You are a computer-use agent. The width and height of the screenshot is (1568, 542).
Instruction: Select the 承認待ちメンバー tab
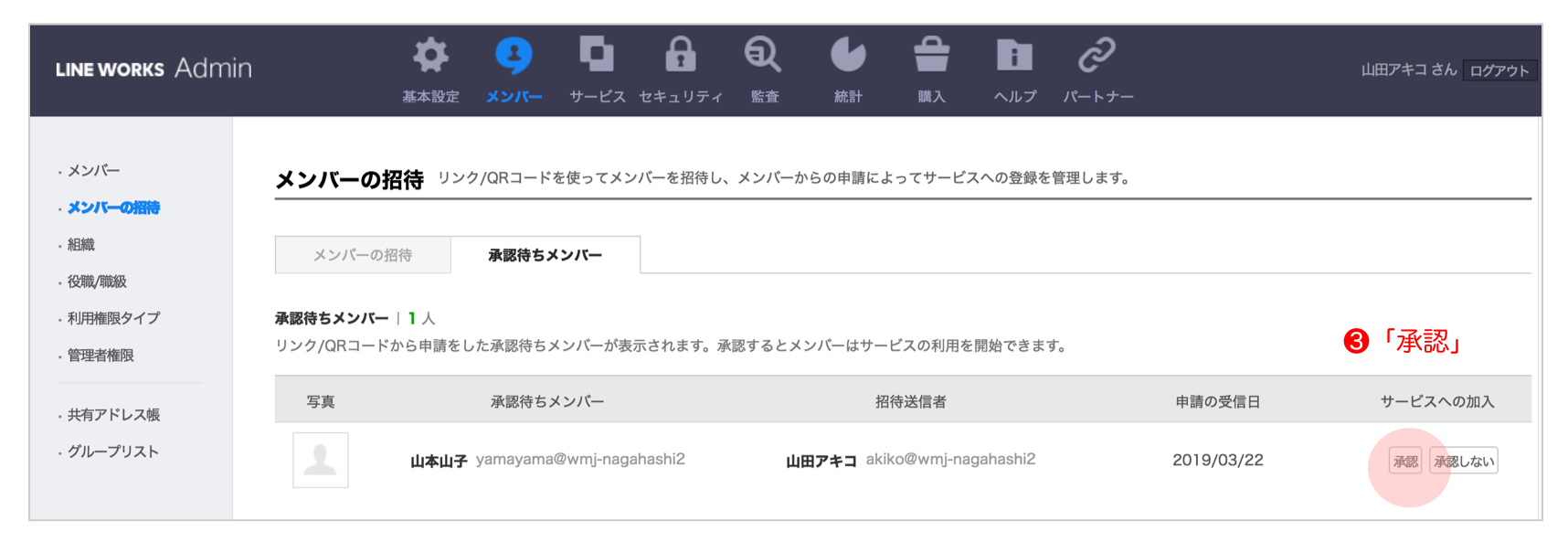(546, 255)
